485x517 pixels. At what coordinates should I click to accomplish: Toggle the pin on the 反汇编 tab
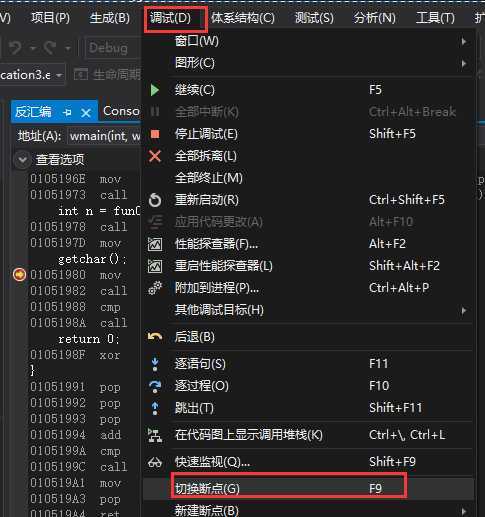coord(67,112)
